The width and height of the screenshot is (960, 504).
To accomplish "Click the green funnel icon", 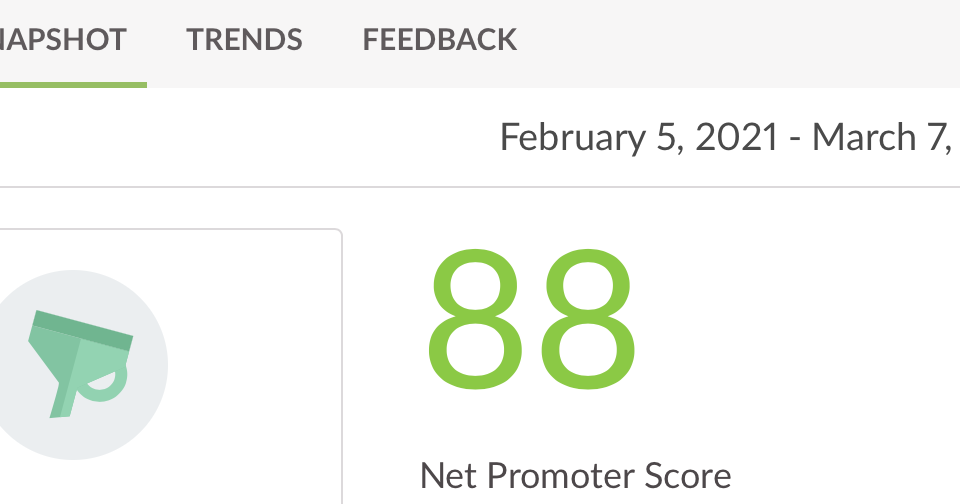I will click(81, 364).
